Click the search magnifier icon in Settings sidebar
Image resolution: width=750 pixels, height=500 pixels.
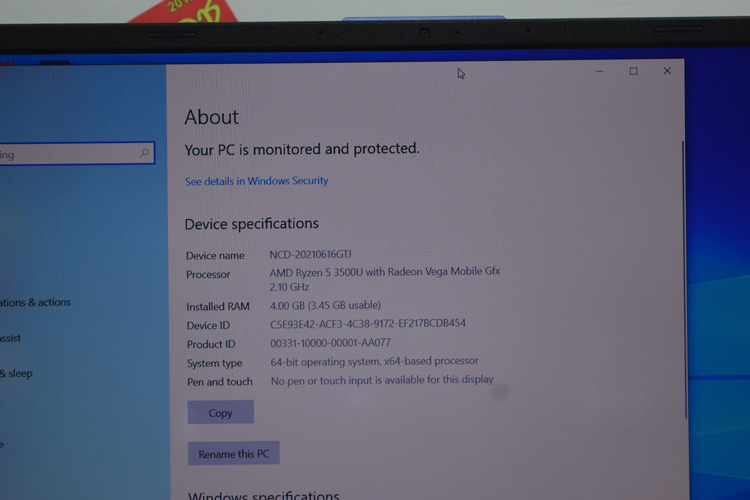pos(144,153)
